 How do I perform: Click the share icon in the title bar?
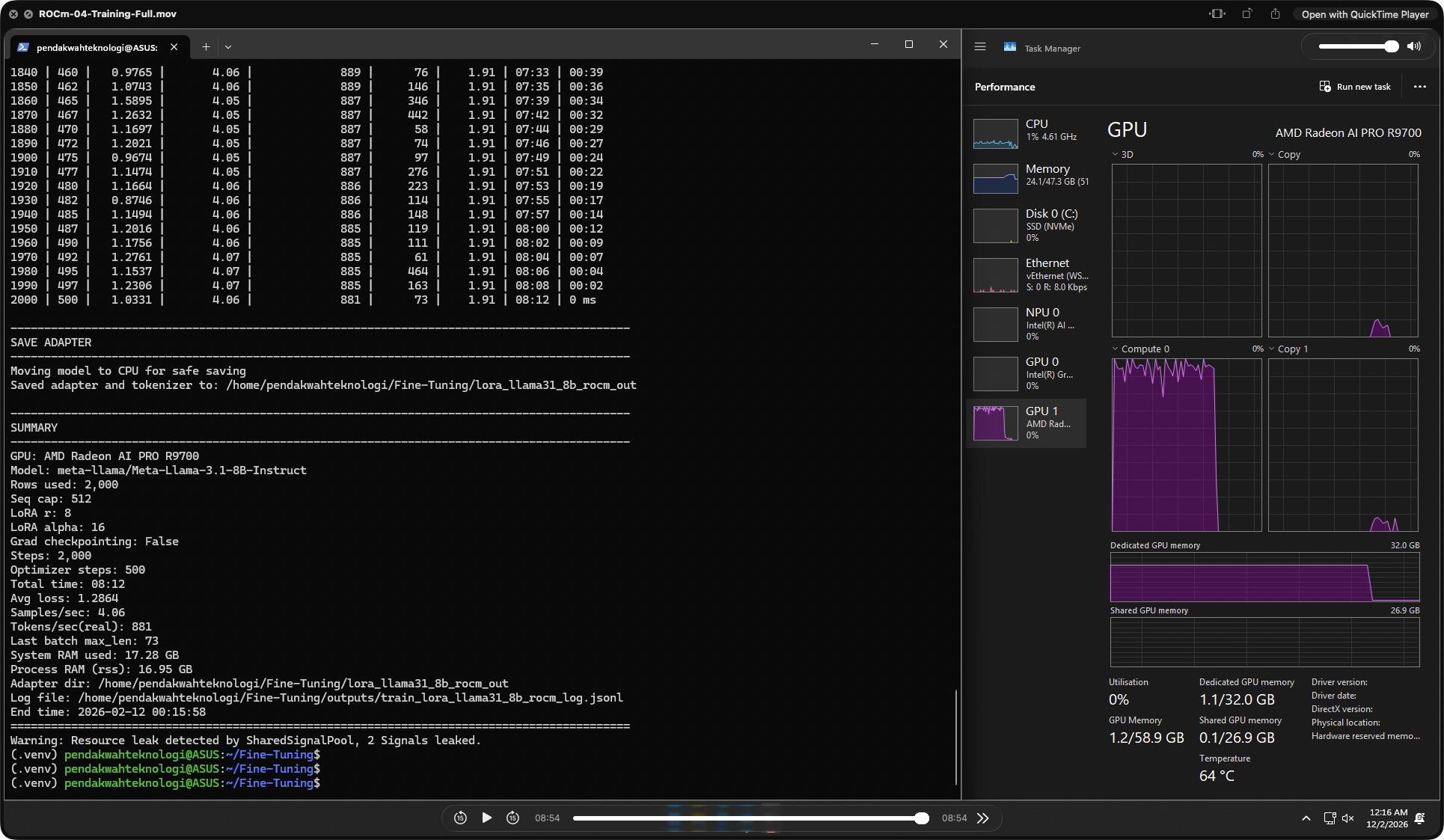coord(1275,13)
